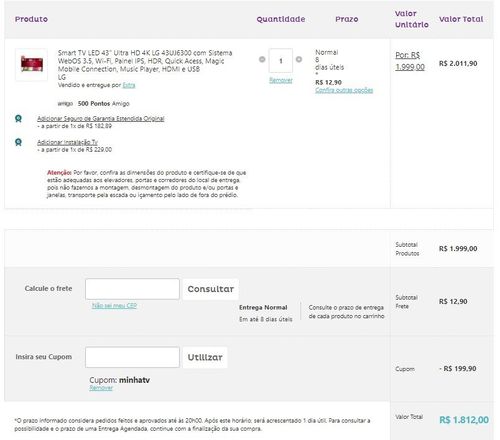This screenshot has width=500, height=440.
Task: Click shipping price R$ 12,90 under Prazo
Action: click(328, 82)
